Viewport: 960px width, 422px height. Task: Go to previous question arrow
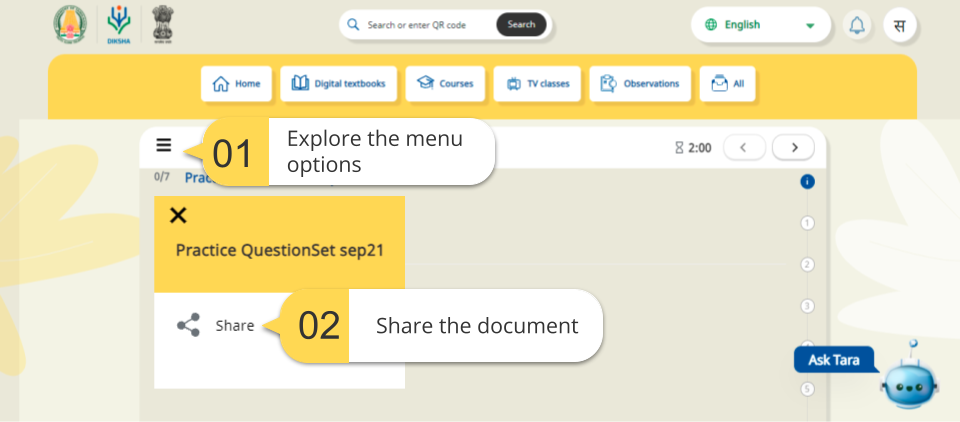pyautogui.click(x=744, y=147)
